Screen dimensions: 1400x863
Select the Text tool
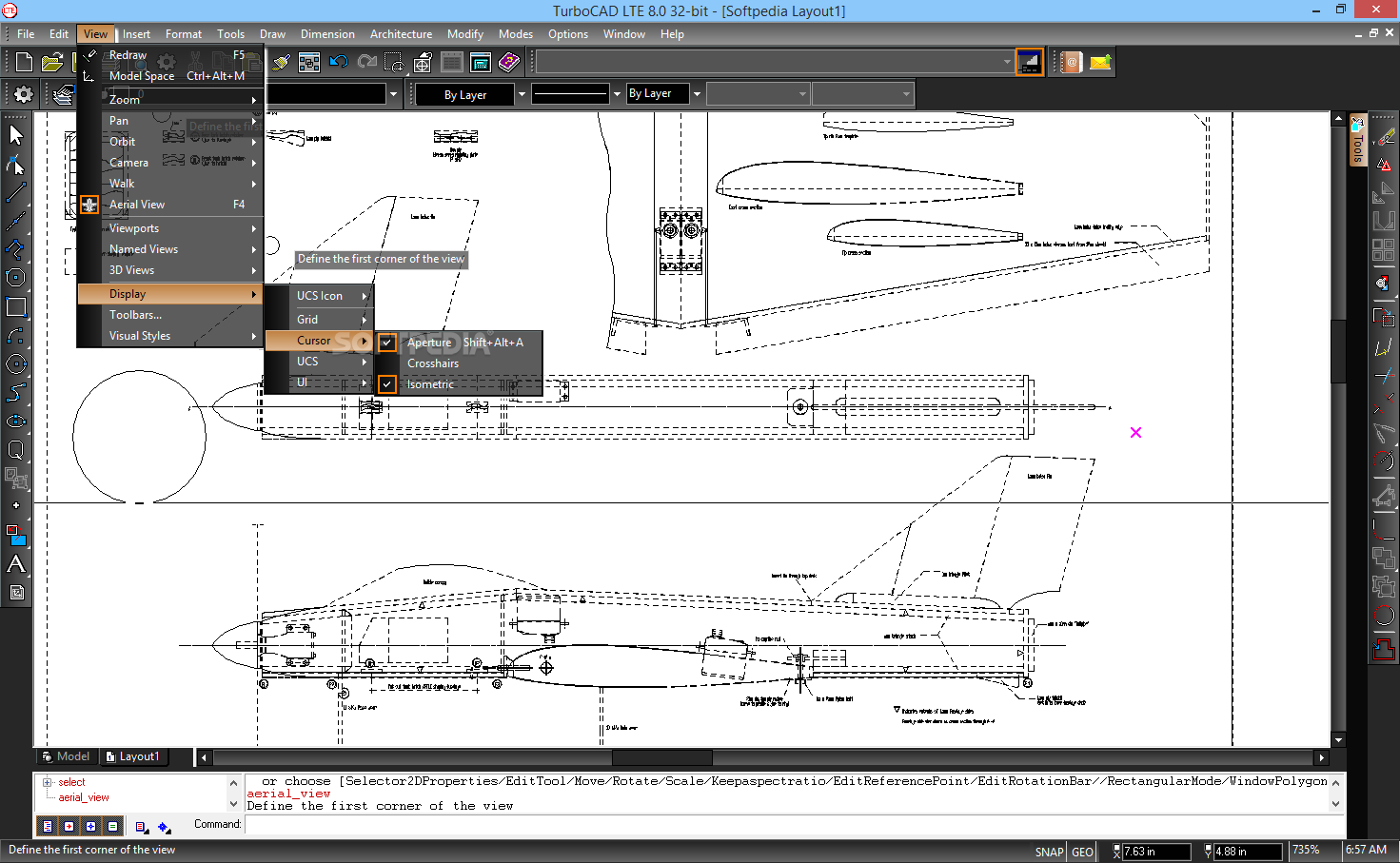[x=16, y=563]
